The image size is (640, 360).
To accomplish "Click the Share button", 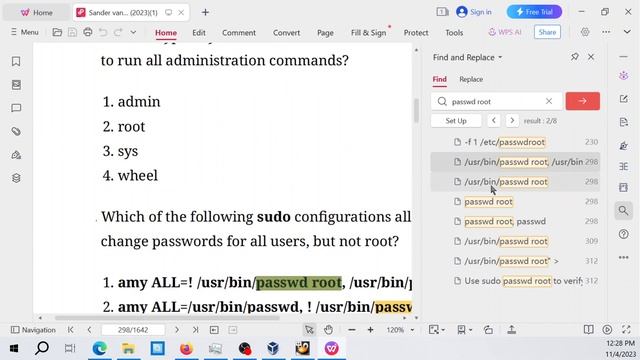I will point(547,32).
